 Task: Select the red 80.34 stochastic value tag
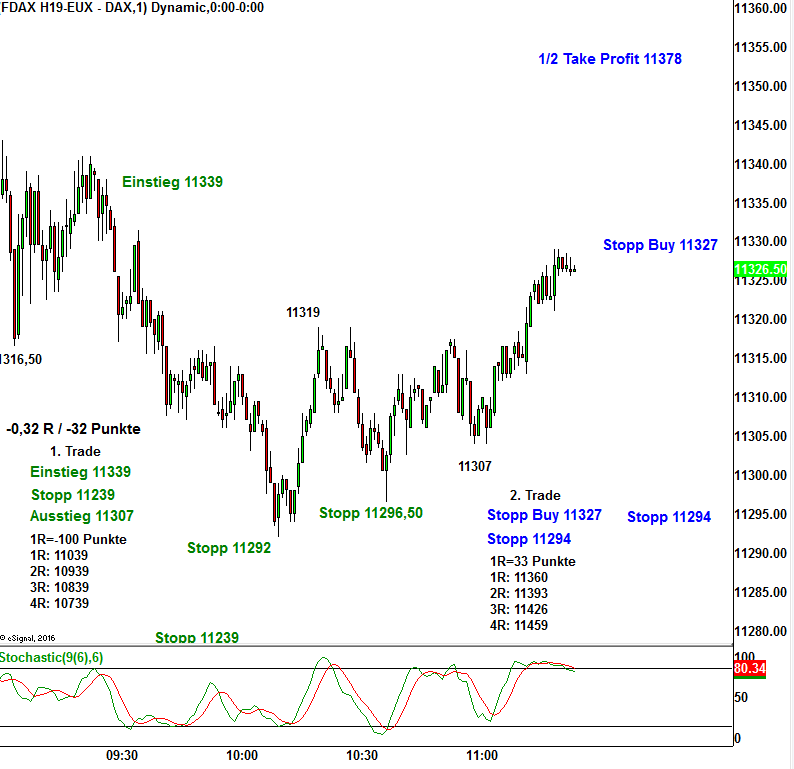(749, 668)
